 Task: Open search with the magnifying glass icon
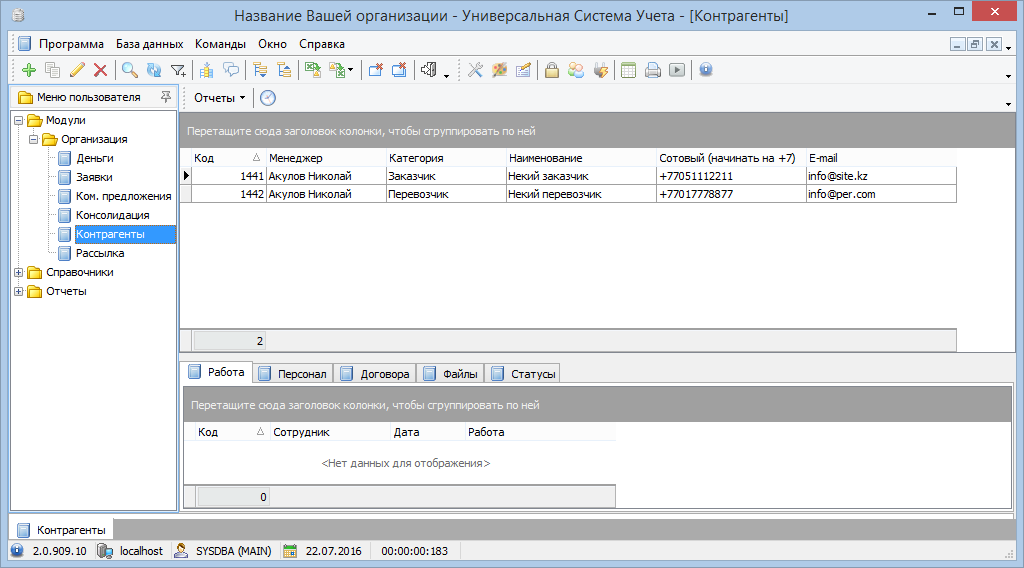pyautogui.click(x=129, y=70)
